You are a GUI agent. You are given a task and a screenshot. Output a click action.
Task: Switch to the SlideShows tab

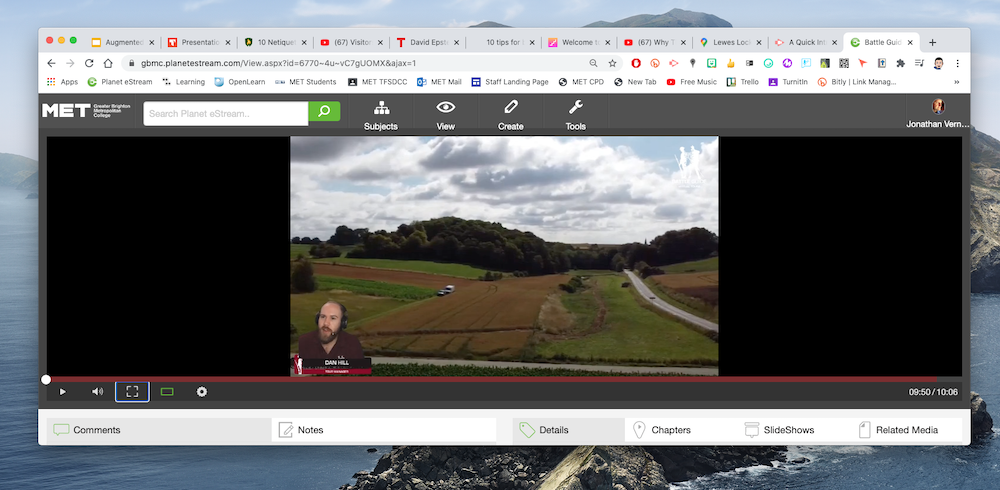click(x=779, y=430)
